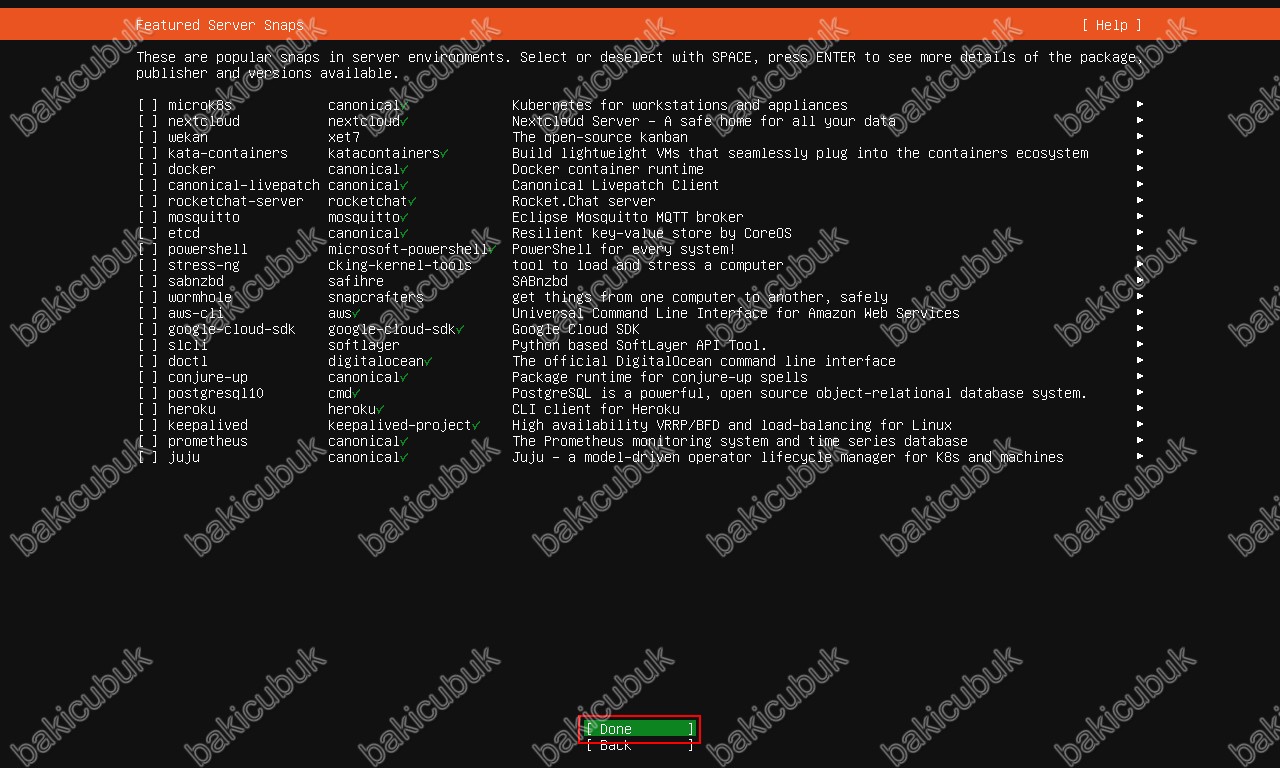Select the 'microk8s' snap name

(200, 105)
